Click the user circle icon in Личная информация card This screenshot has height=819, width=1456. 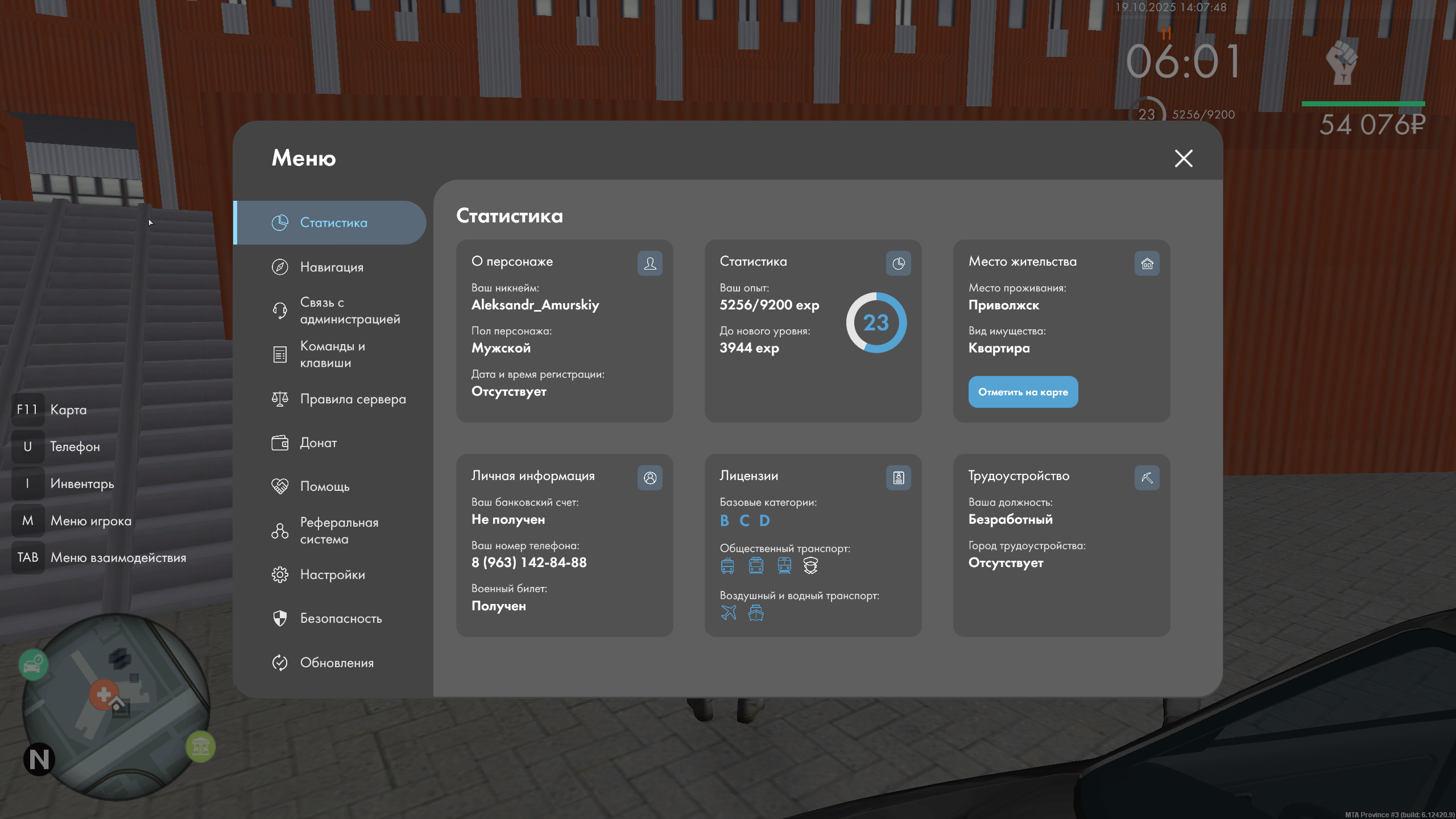pos(650,478)
